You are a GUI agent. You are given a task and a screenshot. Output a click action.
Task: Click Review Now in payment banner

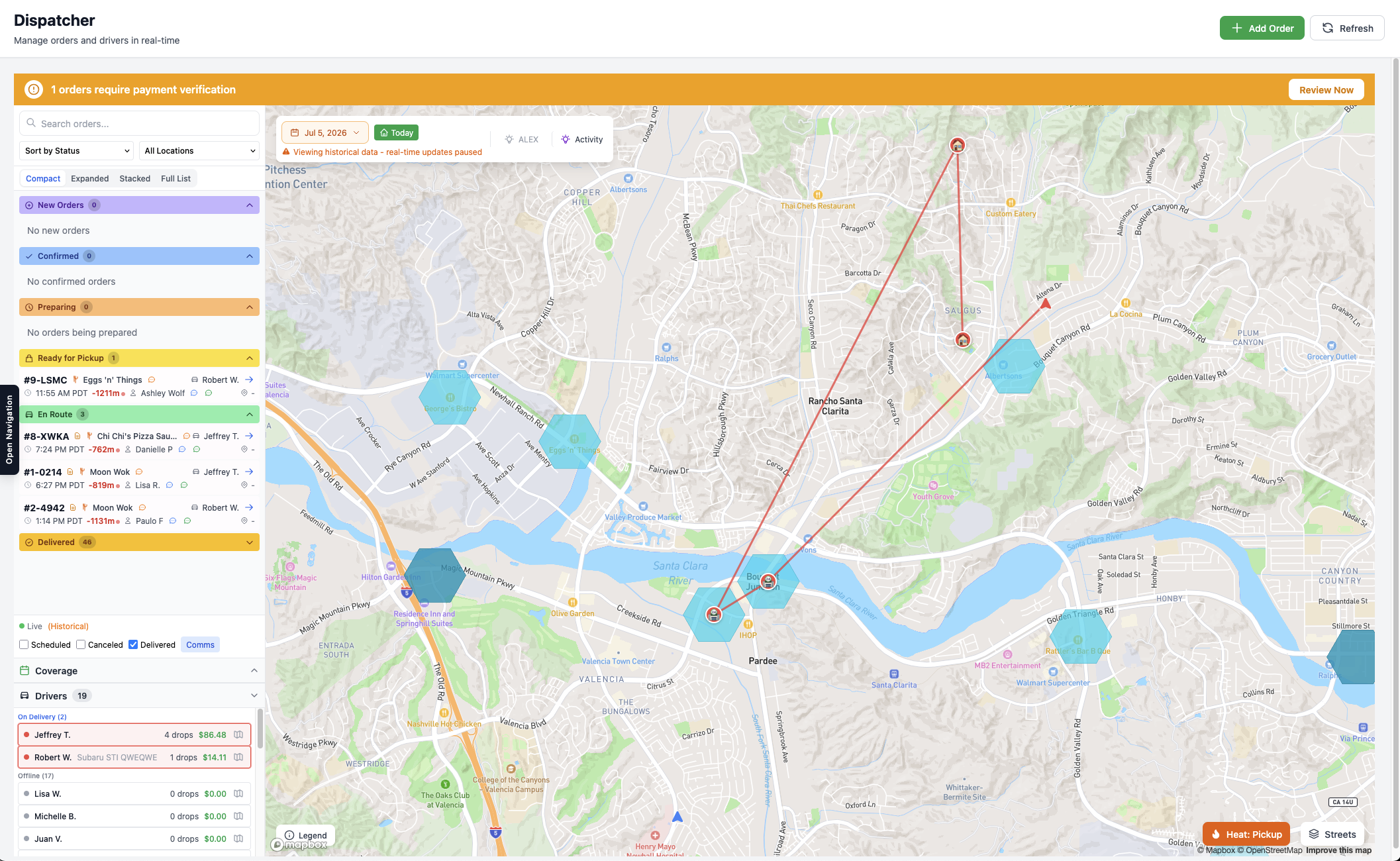(x=1326, y=89)
